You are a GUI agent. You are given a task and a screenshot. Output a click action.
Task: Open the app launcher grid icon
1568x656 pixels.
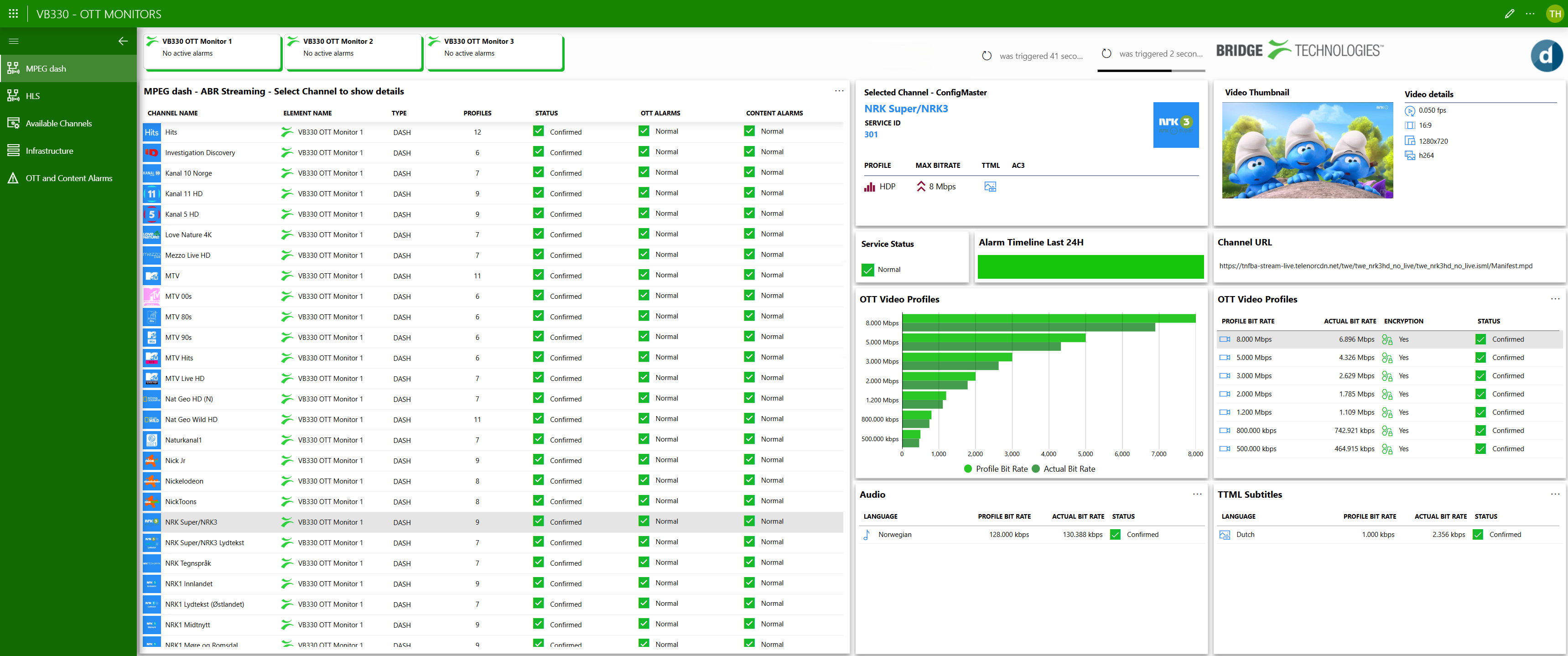click(13, 13)
